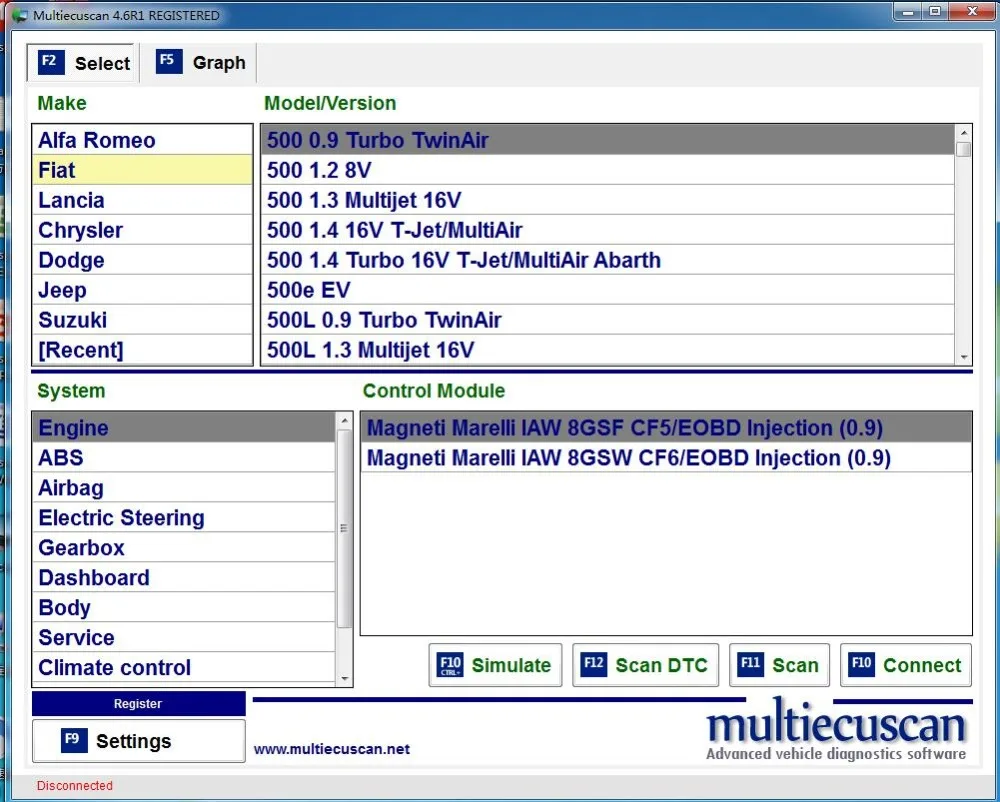The image size is (1000, 802).
Task: Select the IAW 8GSF CF5/EOBD module
Action: 666,428
